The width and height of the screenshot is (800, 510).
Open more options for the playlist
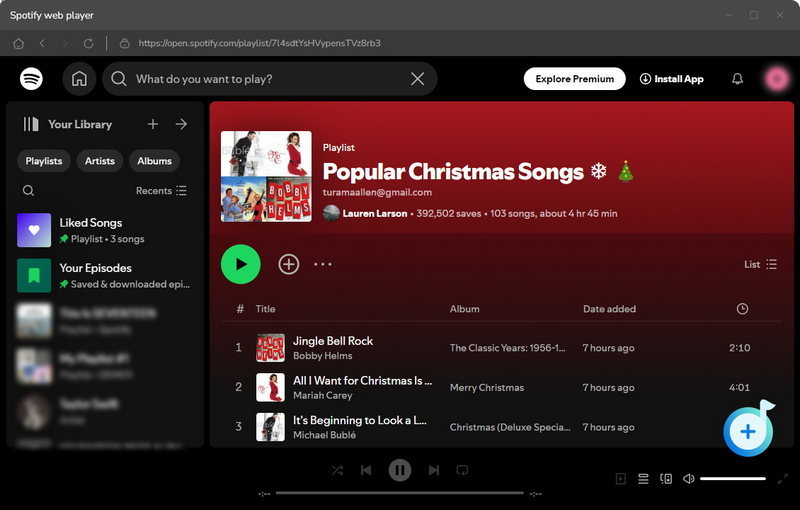pyautogui.click(x=323, y=264)
